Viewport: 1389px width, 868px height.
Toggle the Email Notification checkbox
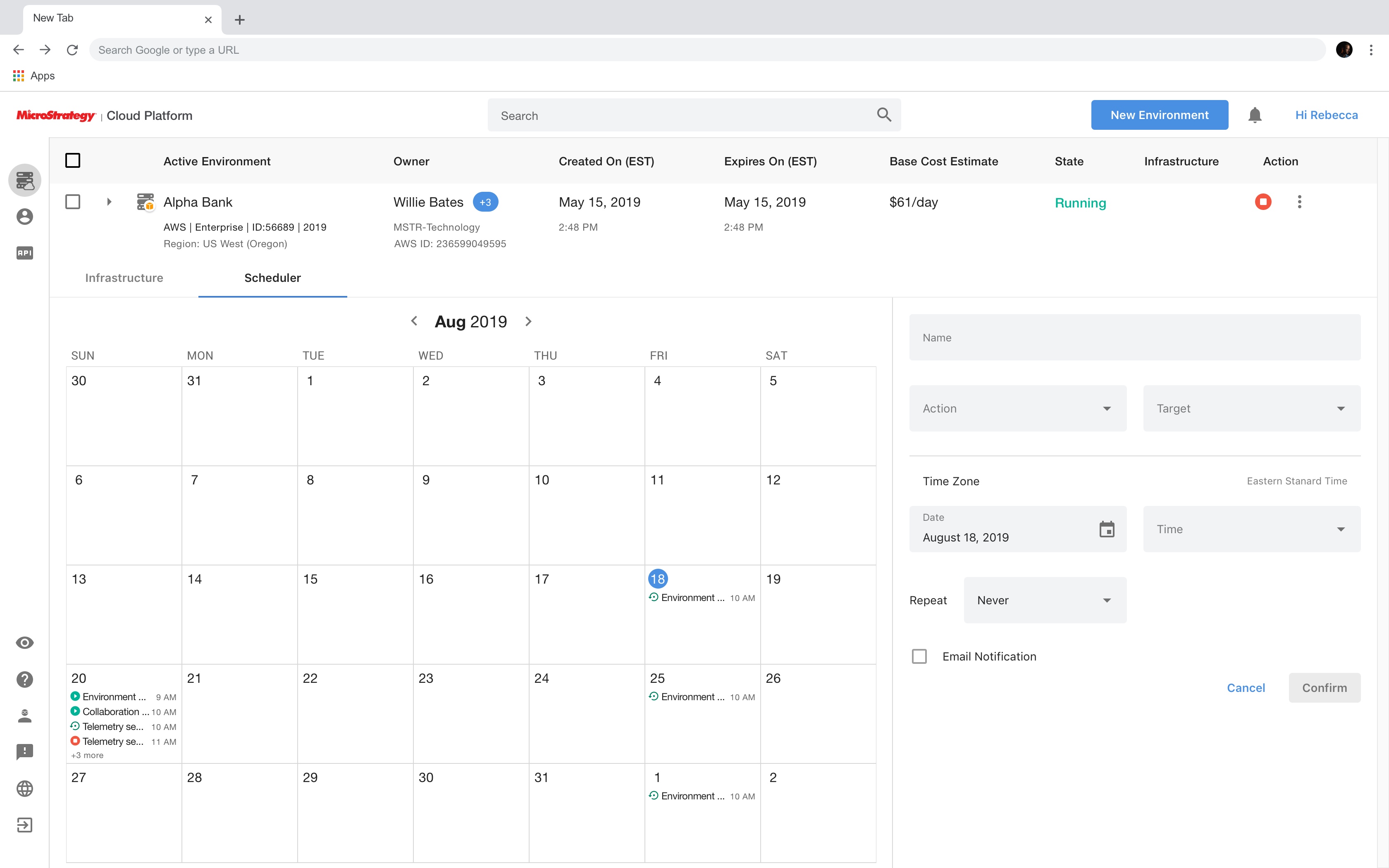click(x=919, y=656)
